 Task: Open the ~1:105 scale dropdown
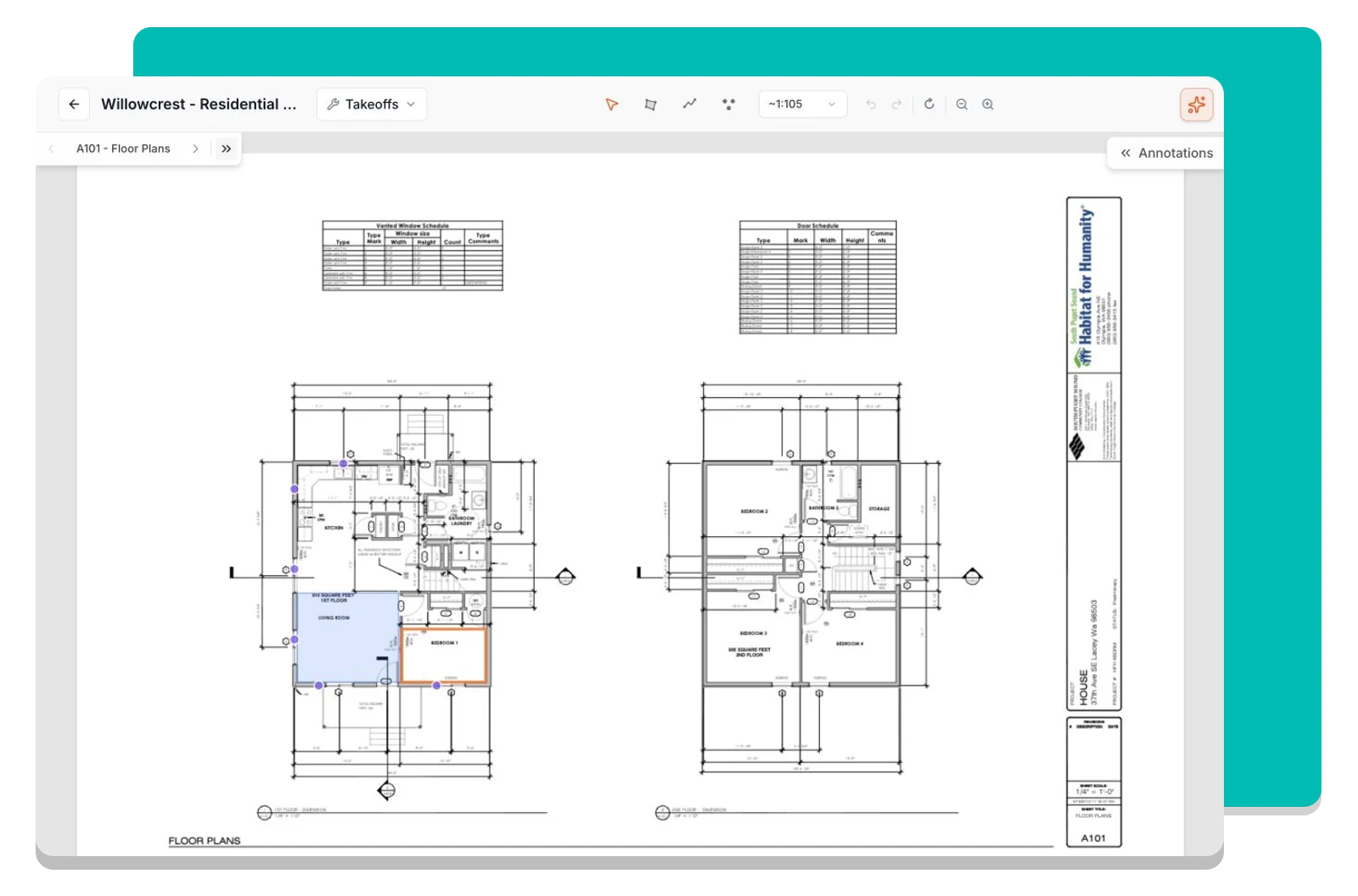point(802,104)
